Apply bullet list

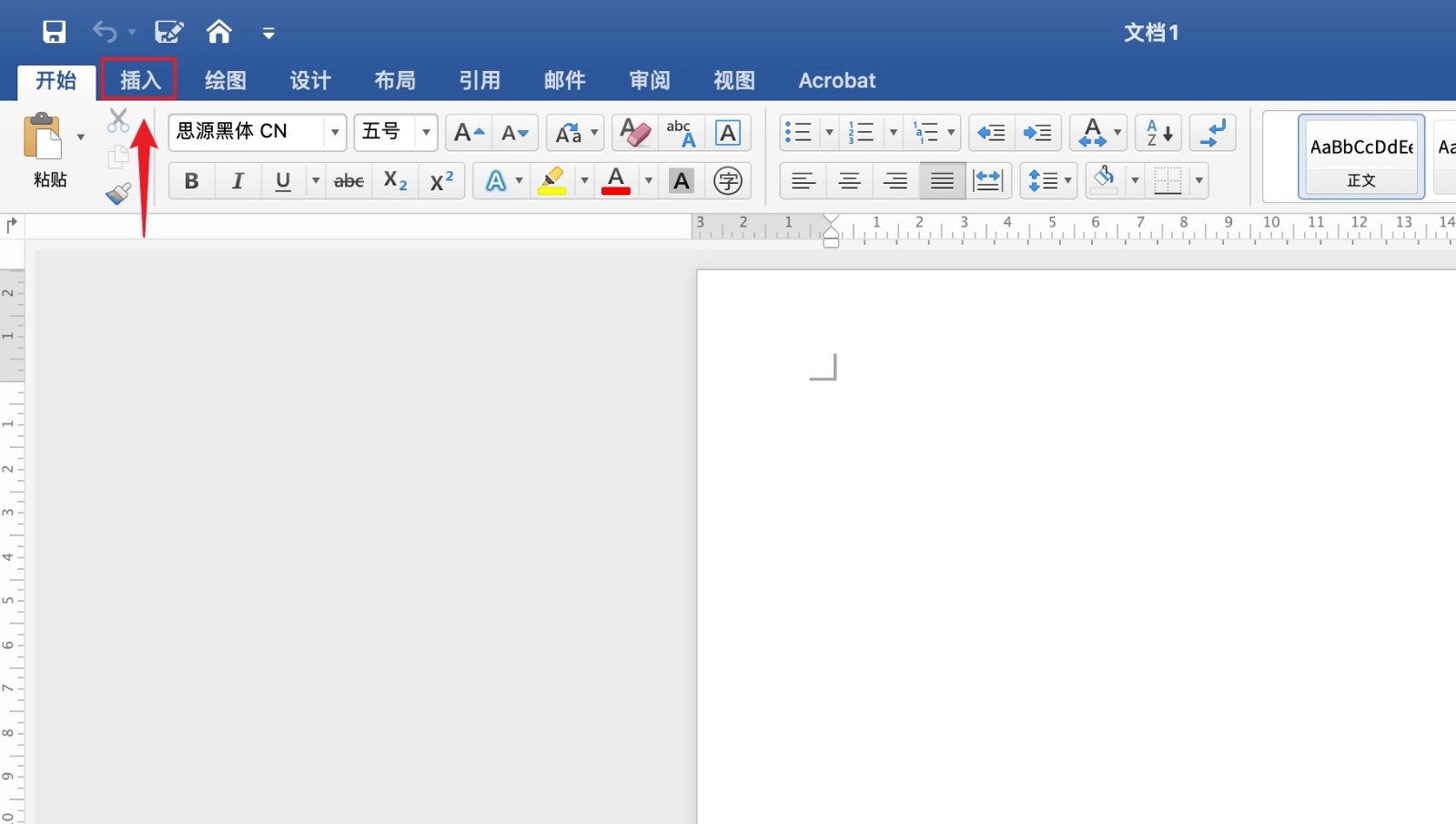click(799, 133)
